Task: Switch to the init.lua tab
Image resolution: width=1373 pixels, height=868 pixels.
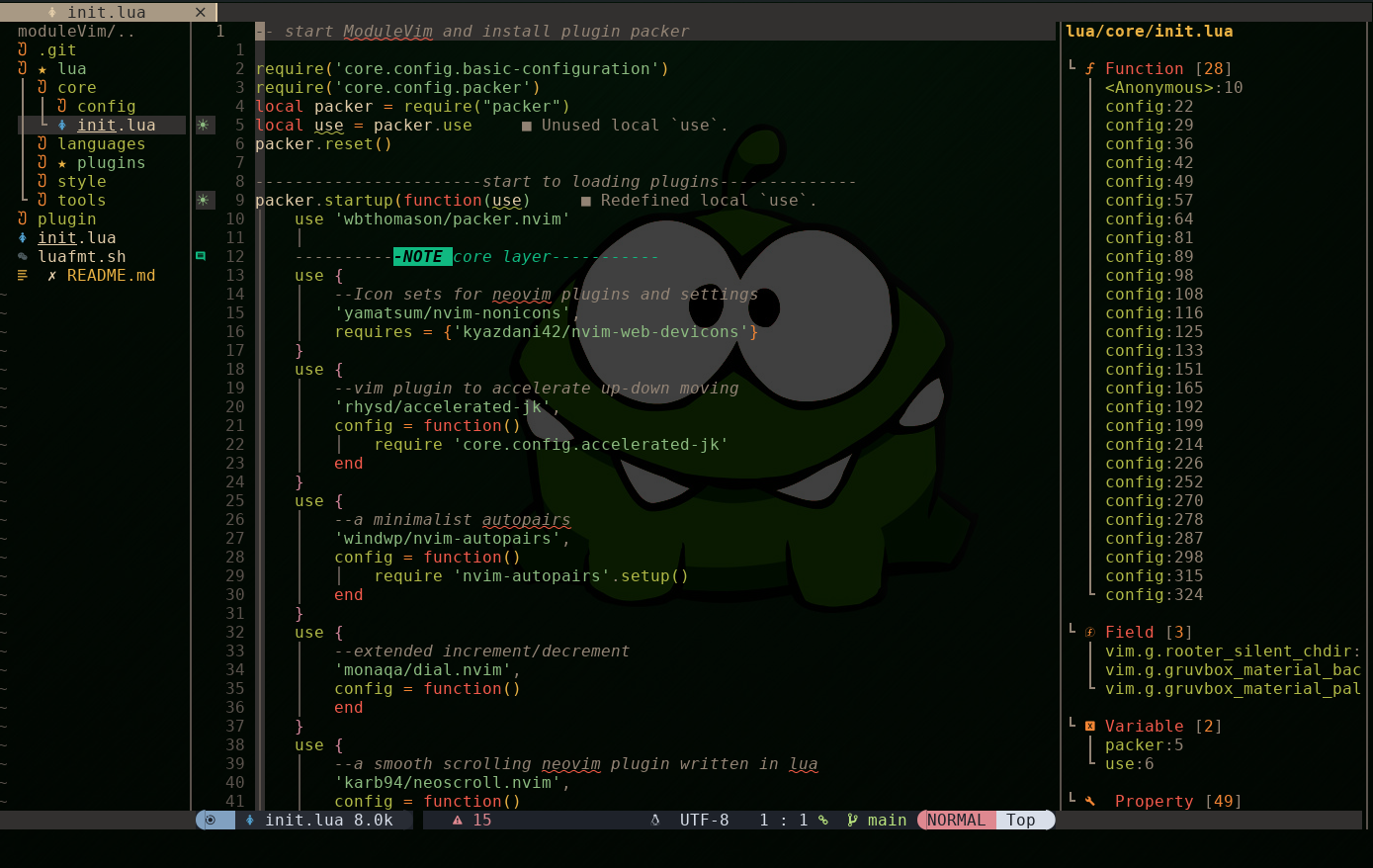Action: tap(107, 12)
